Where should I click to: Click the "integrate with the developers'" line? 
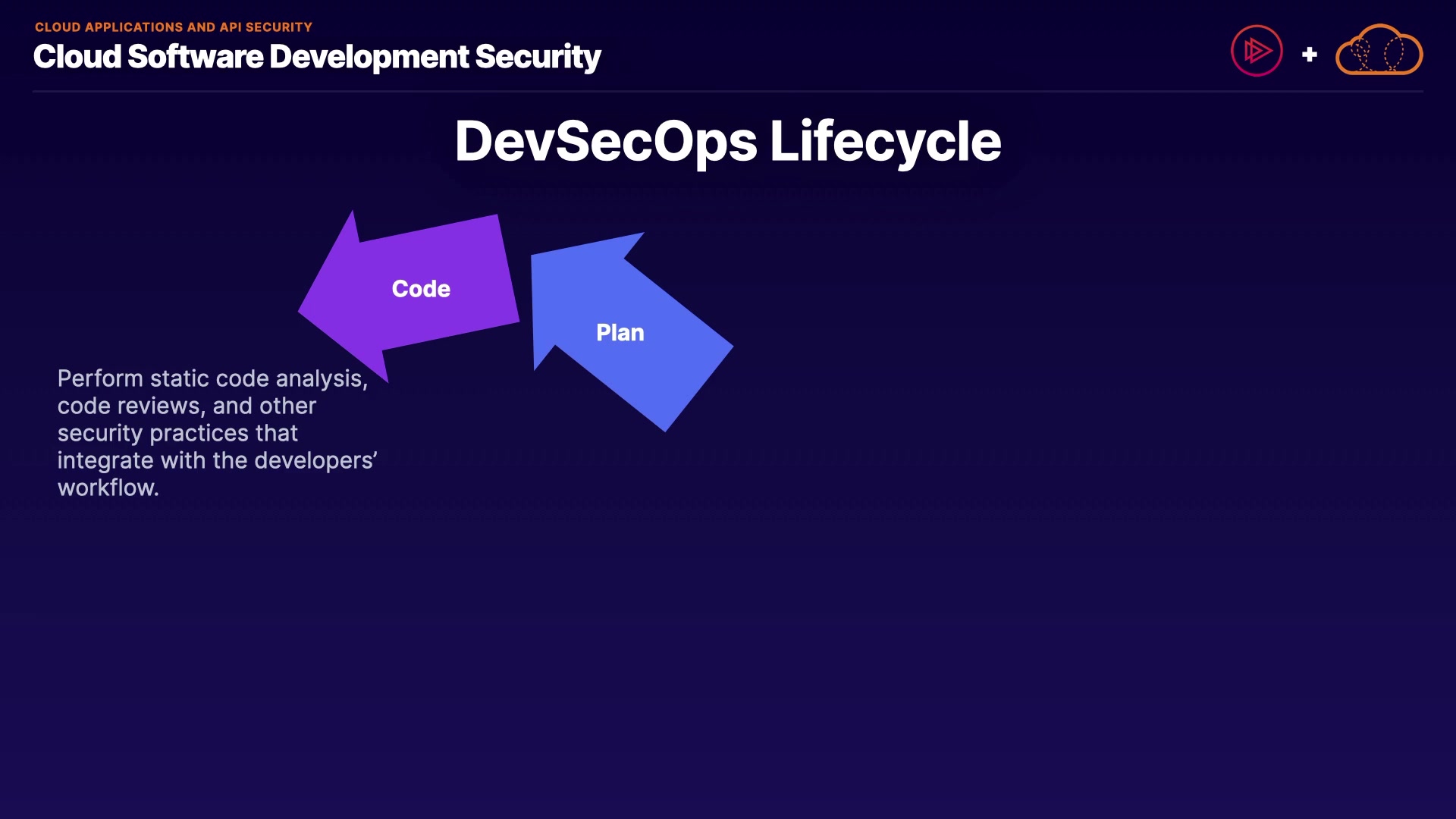(217, 460)
